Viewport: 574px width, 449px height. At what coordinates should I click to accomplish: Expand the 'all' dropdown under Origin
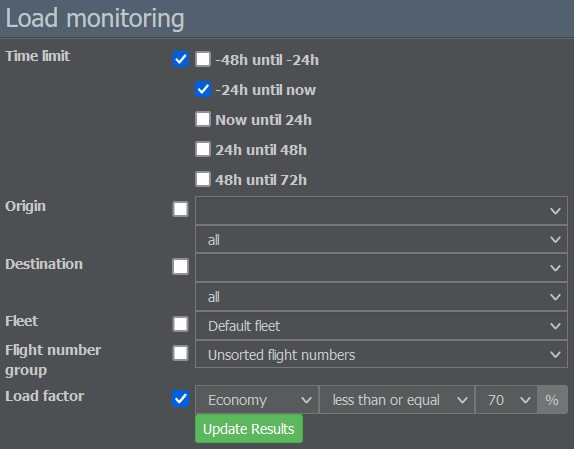(x=381, y=240)
